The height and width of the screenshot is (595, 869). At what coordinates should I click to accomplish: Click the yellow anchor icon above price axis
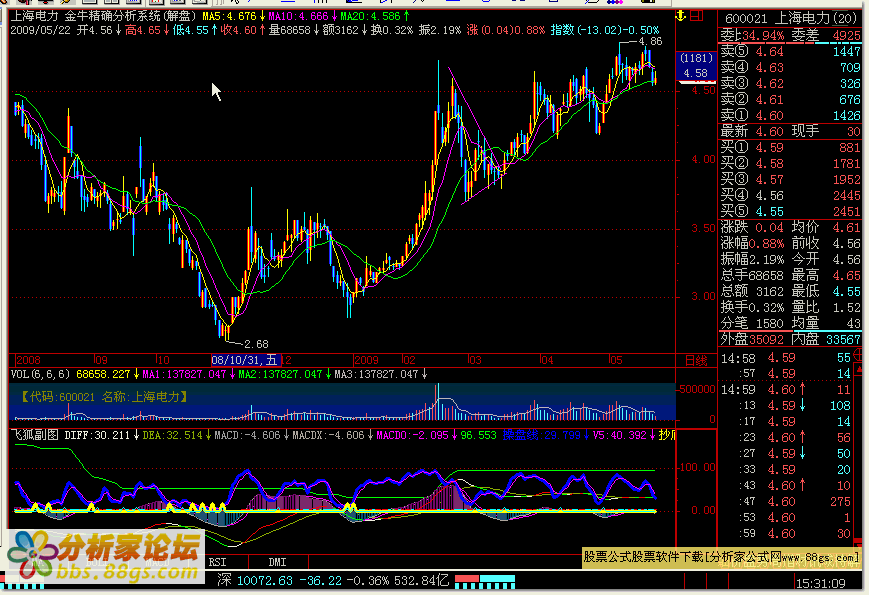point(681,16)
